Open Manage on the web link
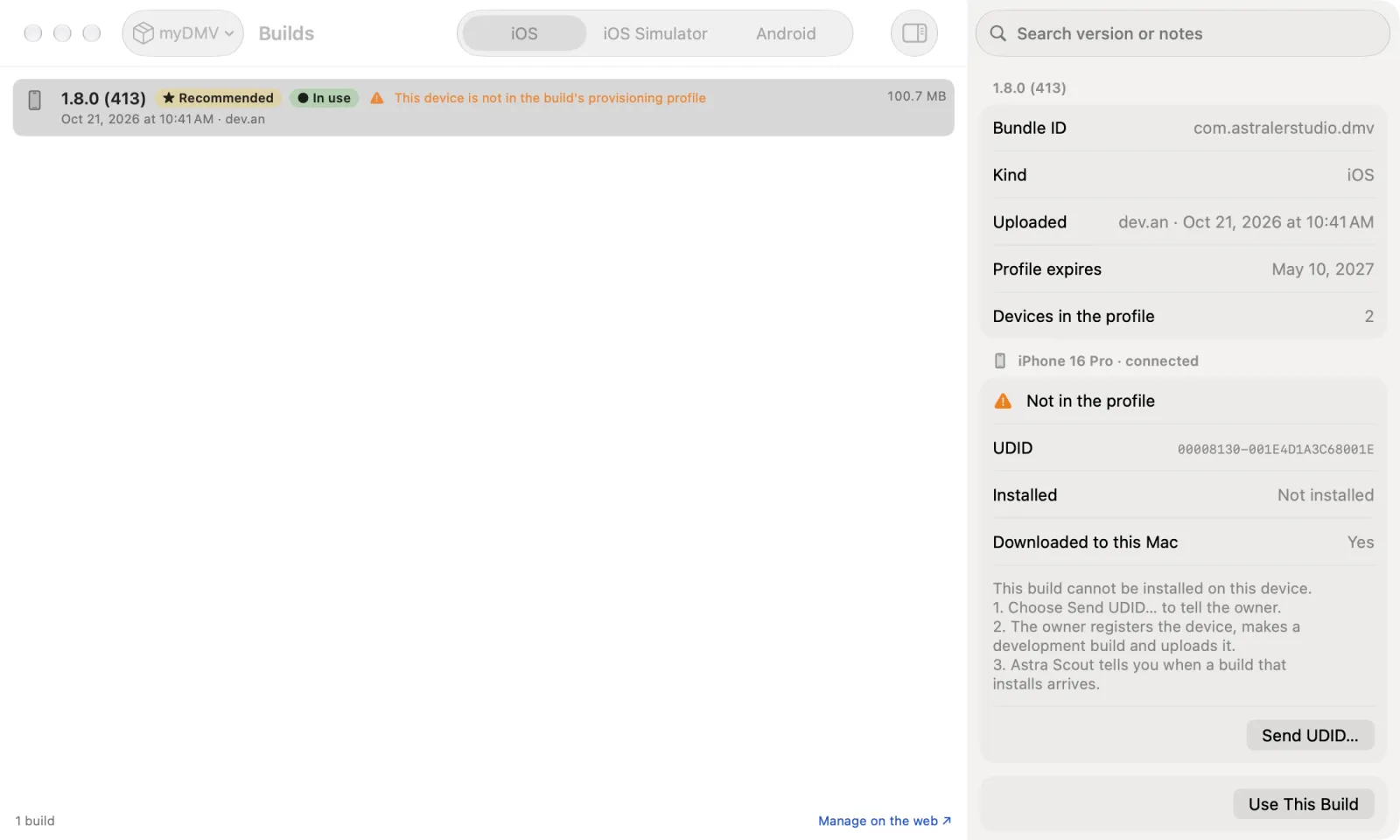 pos(885,821)
